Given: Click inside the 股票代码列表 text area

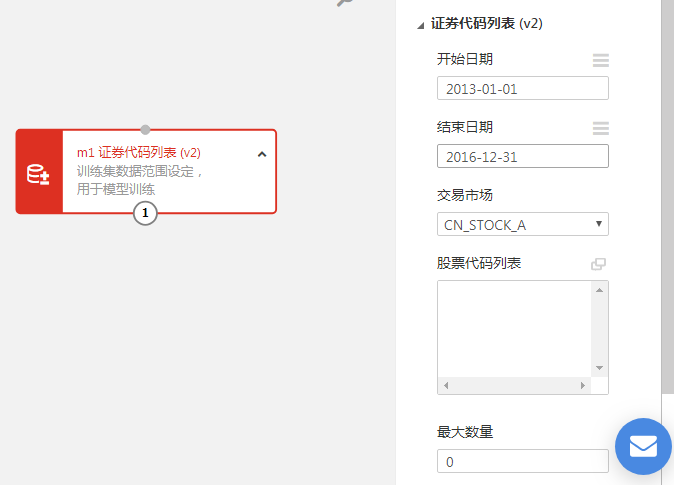Looking at the screenshot, I should [515, 329].
